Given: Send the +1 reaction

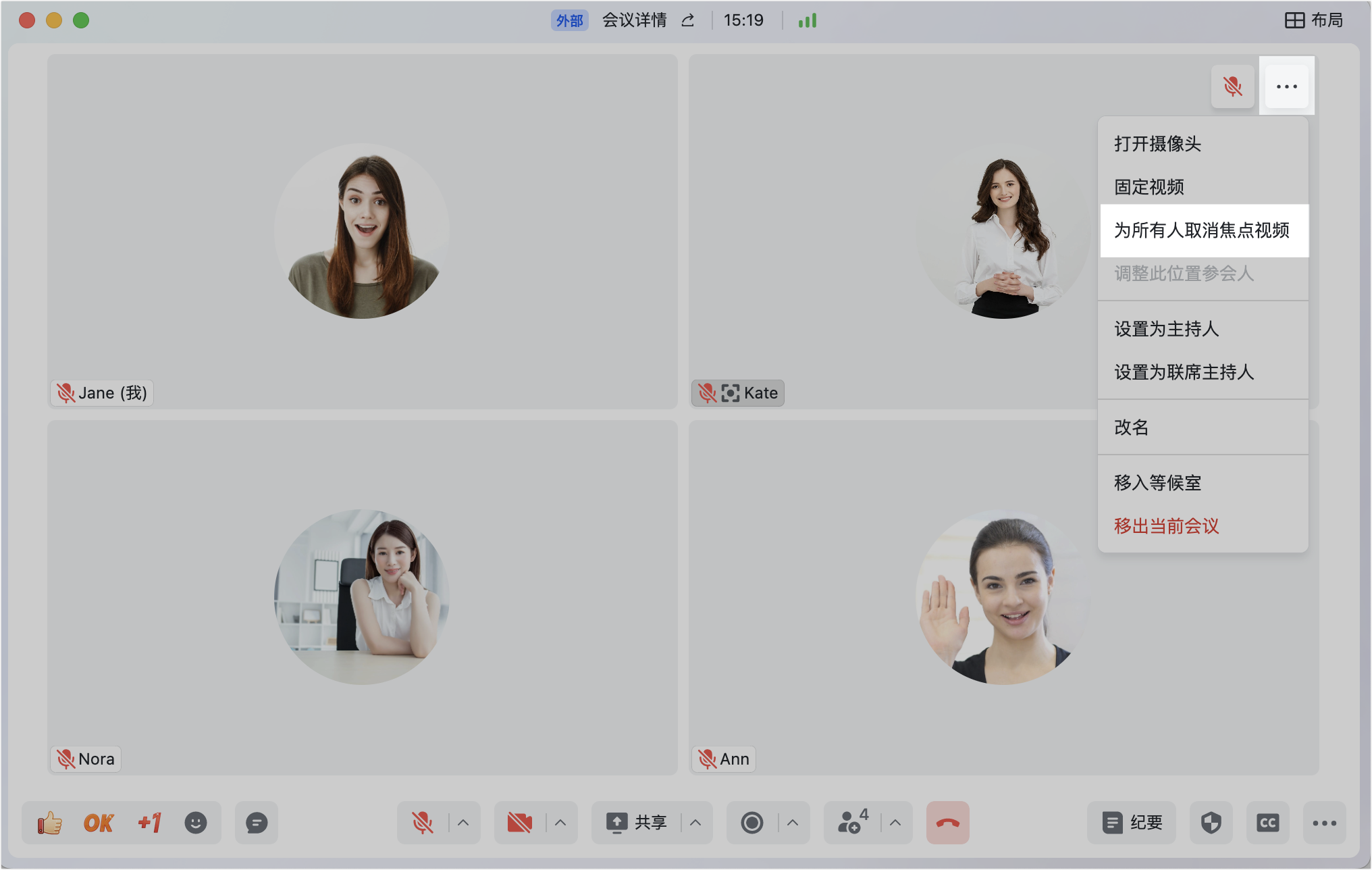Looking at the screenshot, I should 149,823.
